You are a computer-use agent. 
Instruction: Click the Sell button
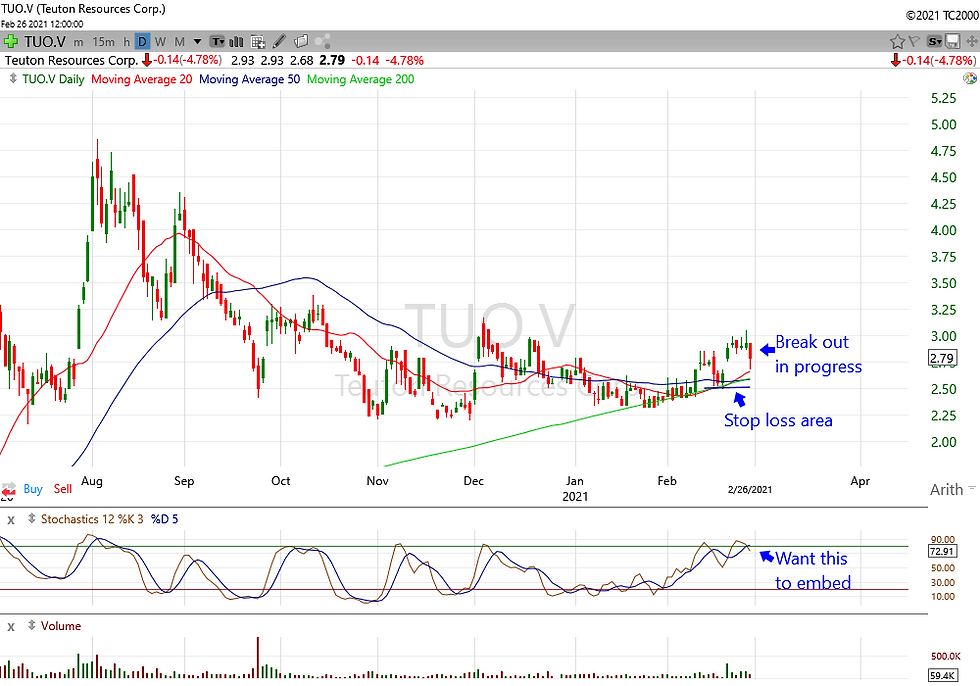62,489
